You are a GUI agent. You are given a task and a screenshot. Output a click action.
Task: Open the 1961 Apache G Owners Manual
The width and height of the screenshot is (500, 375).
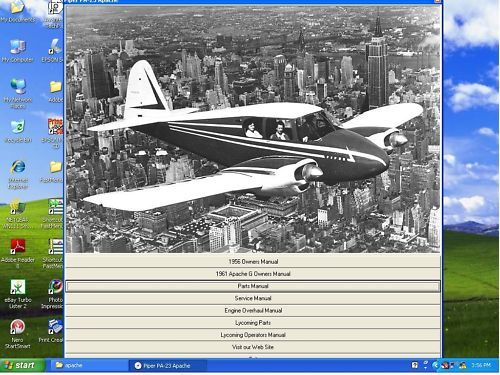(253, 274)
